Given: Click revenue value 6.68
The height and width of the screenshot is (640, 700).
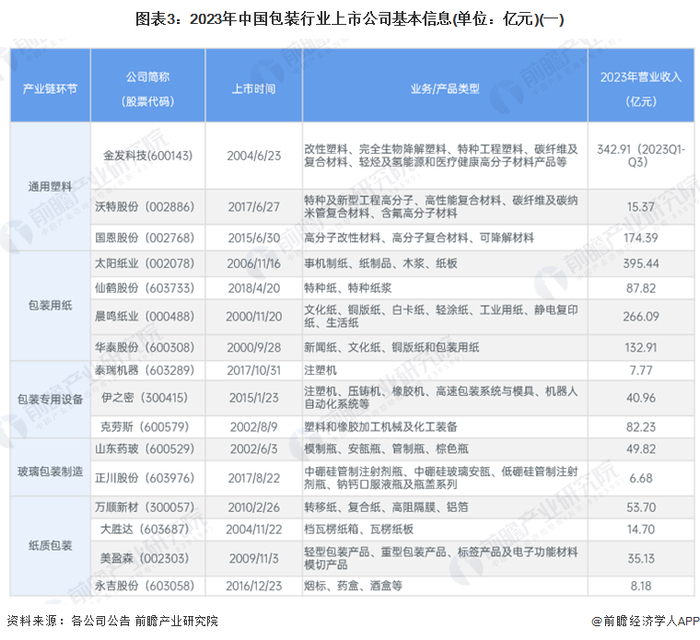Looking at the screenshot, I should (x=641, y=478).
